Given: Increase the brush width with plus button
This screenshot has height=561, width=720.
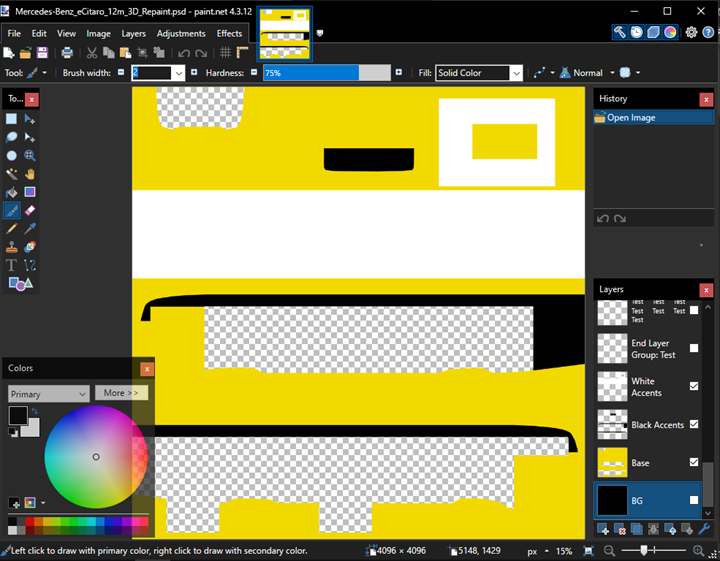Looking at the screenshot, I should pyautogui.click(x=194, y=72).
